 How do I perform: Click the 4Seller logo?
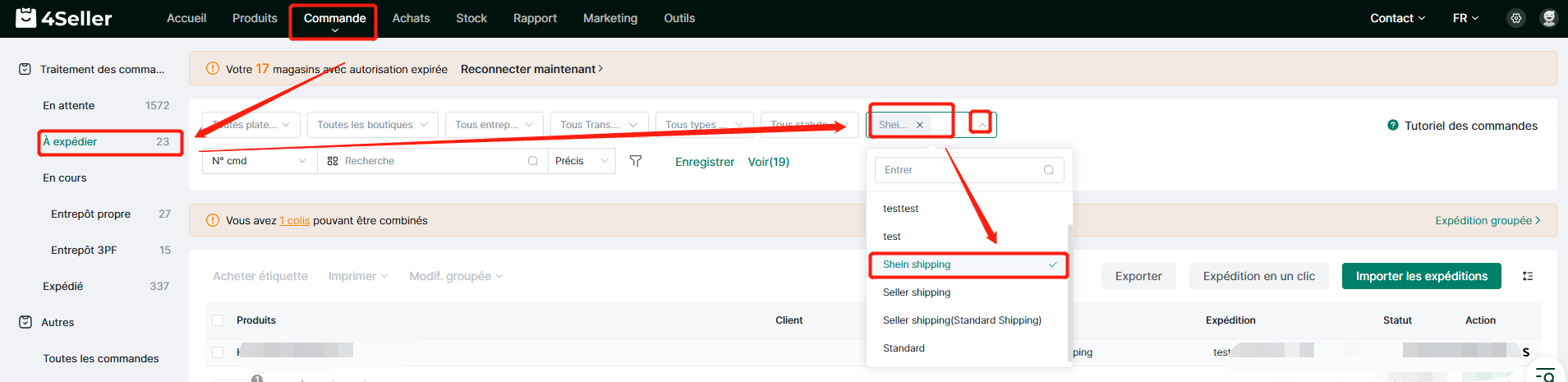pyautogui.click(x=64, y=18)
